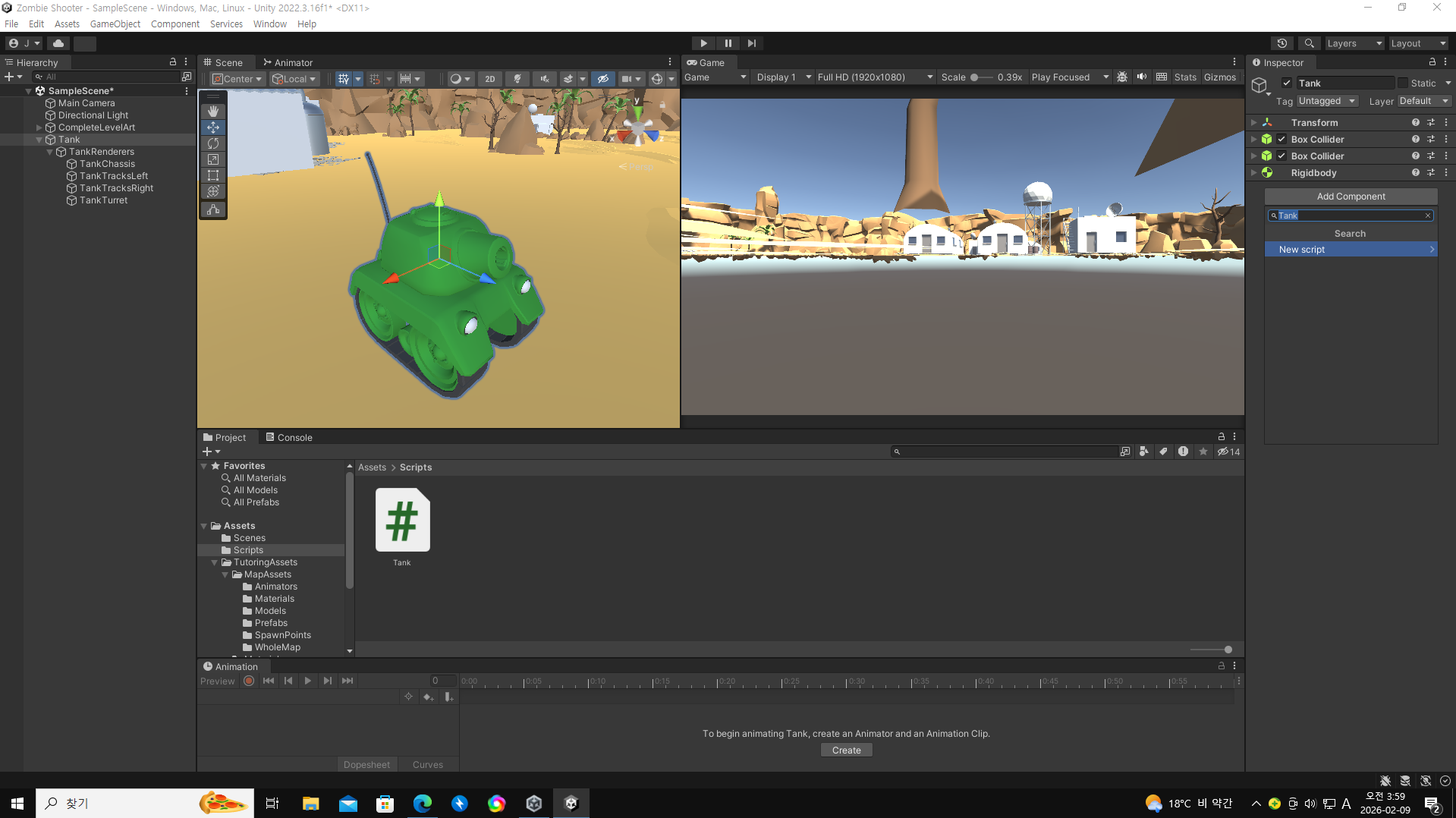The height and width of the screenshot is (818, 1456).
Task: Open Undo History from the top toolbar
Action: tap(1282, 43)
